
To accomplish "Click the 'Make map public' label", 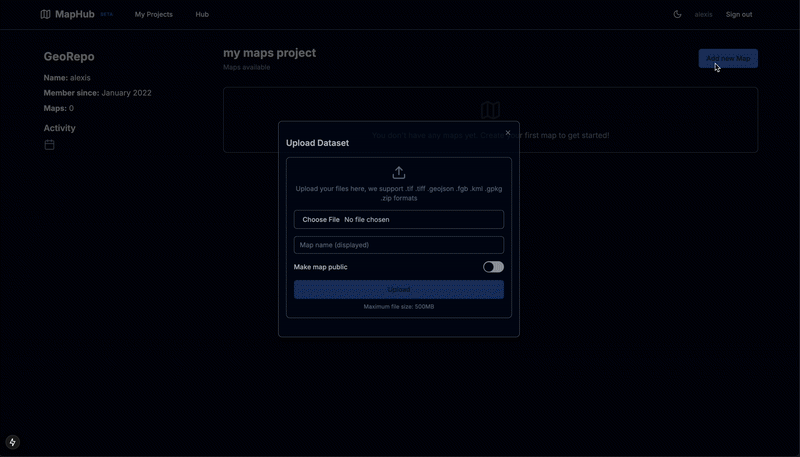I will pos(320,267).
